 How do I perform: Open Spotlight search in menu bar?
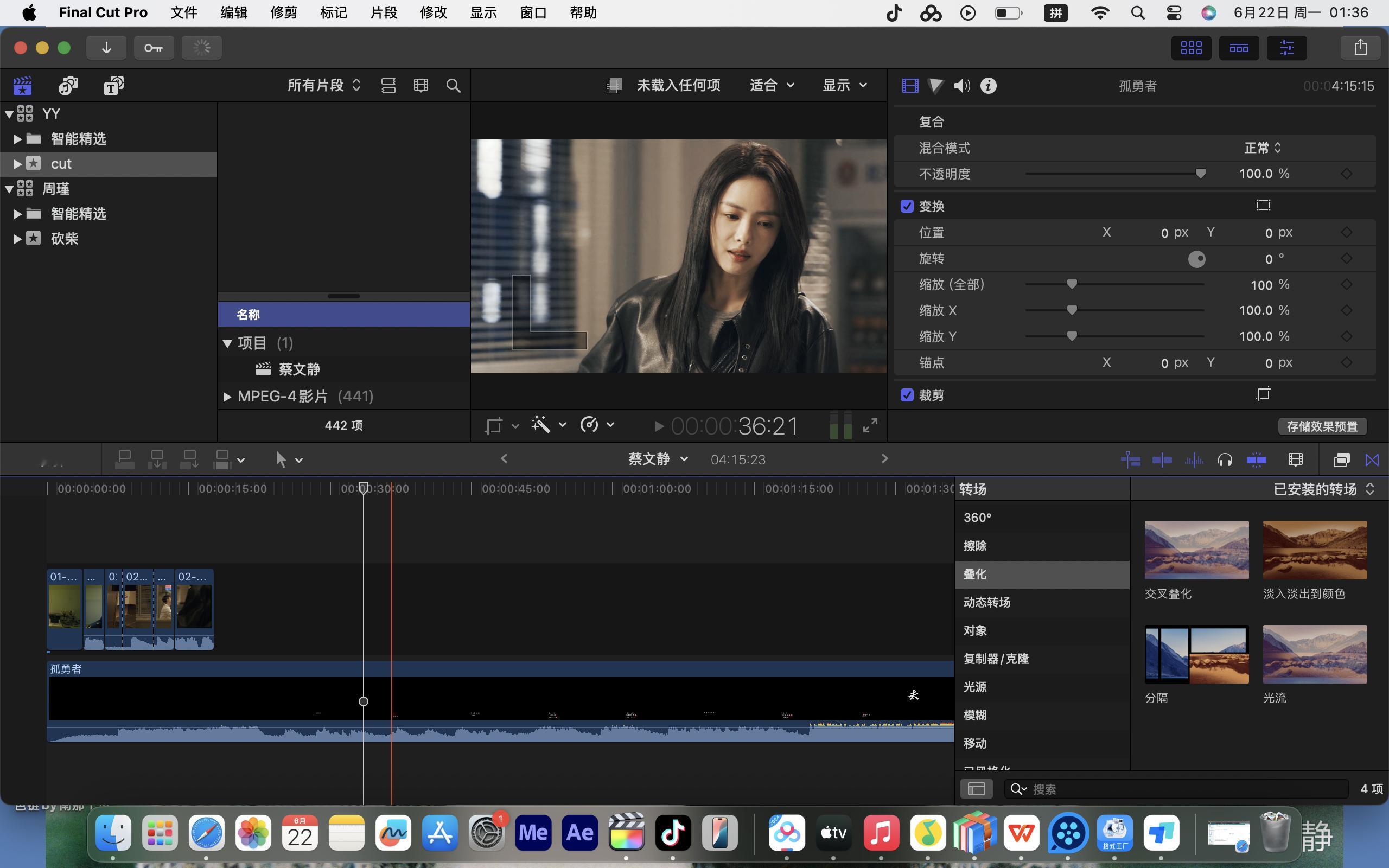1138,12
